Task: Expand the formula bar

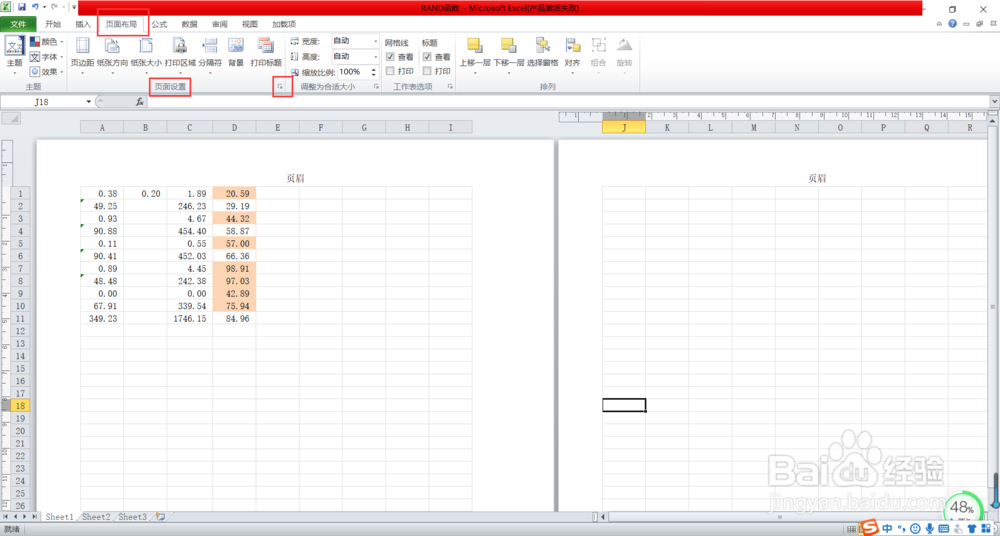Action: point(994,101)
